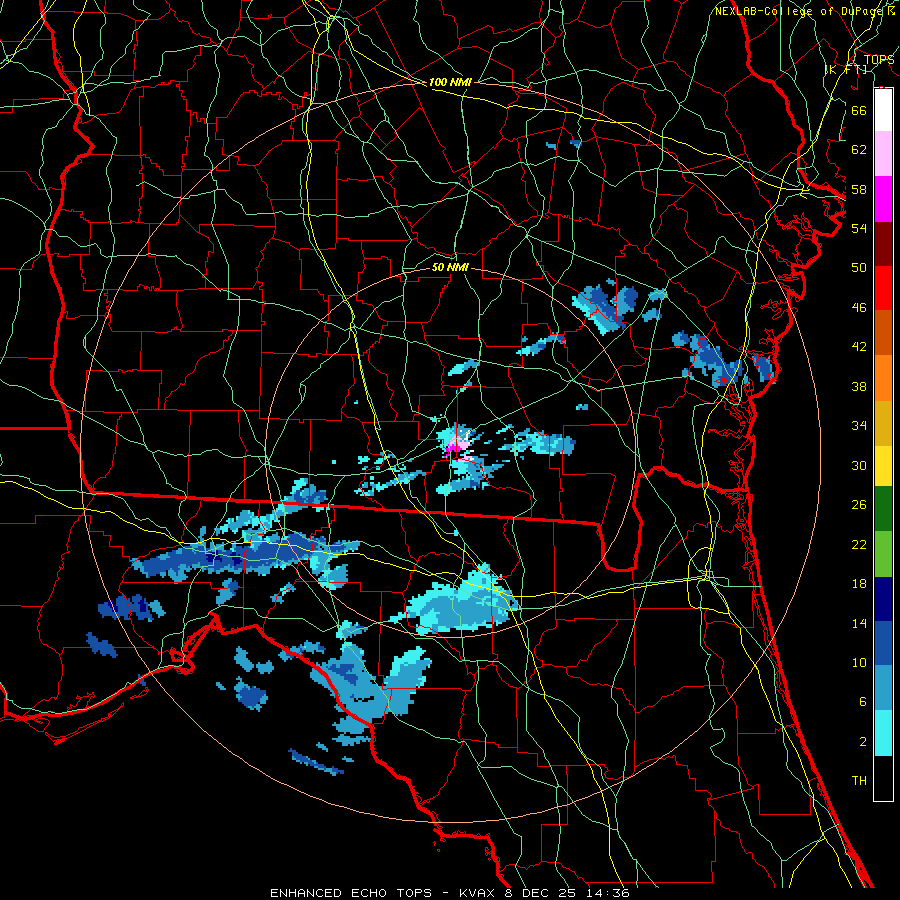This screenshot has width=900, height=900.
Task: Click the 46 legend label
Action: 859,308
